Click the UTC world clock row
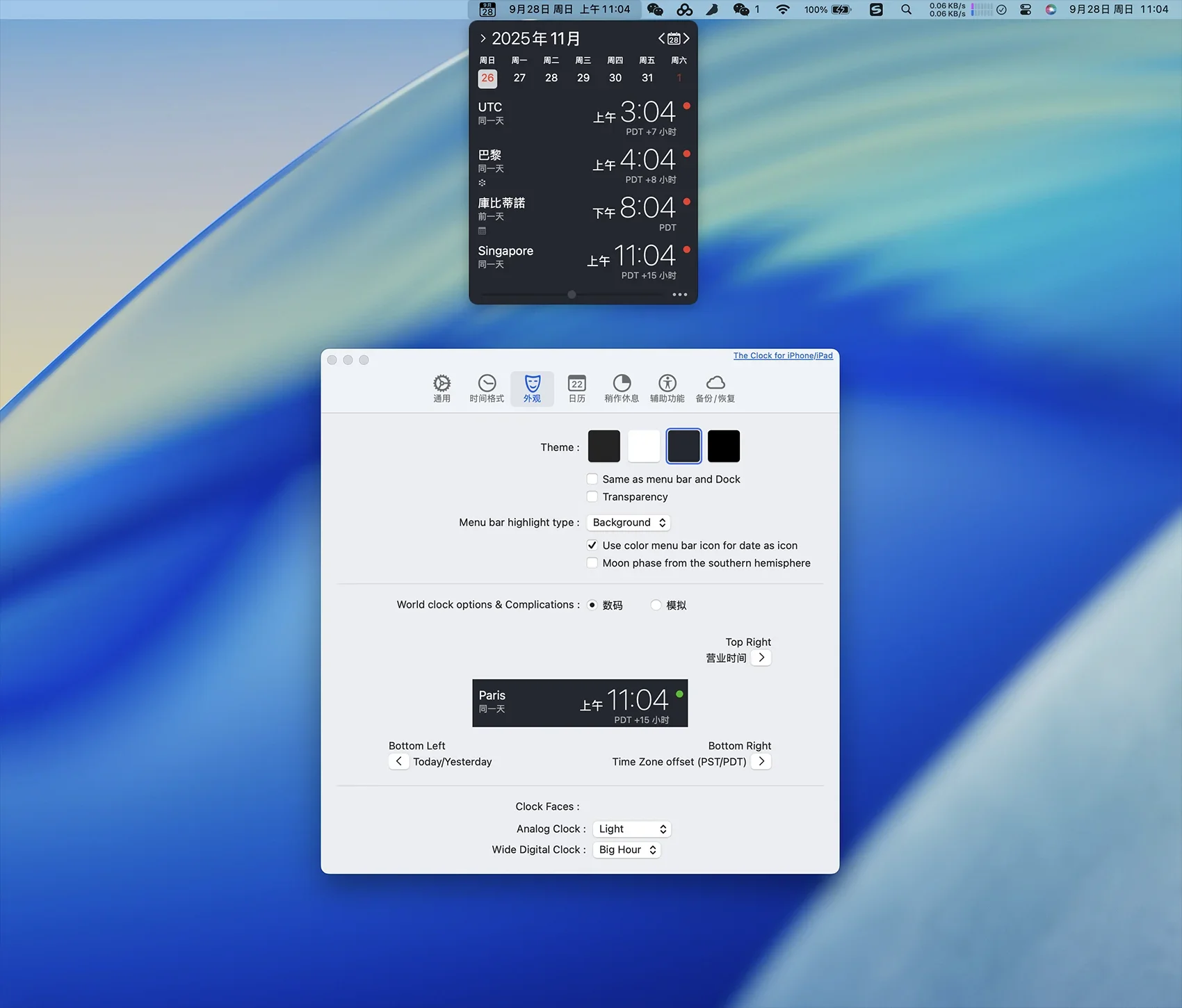 point(583,117)
